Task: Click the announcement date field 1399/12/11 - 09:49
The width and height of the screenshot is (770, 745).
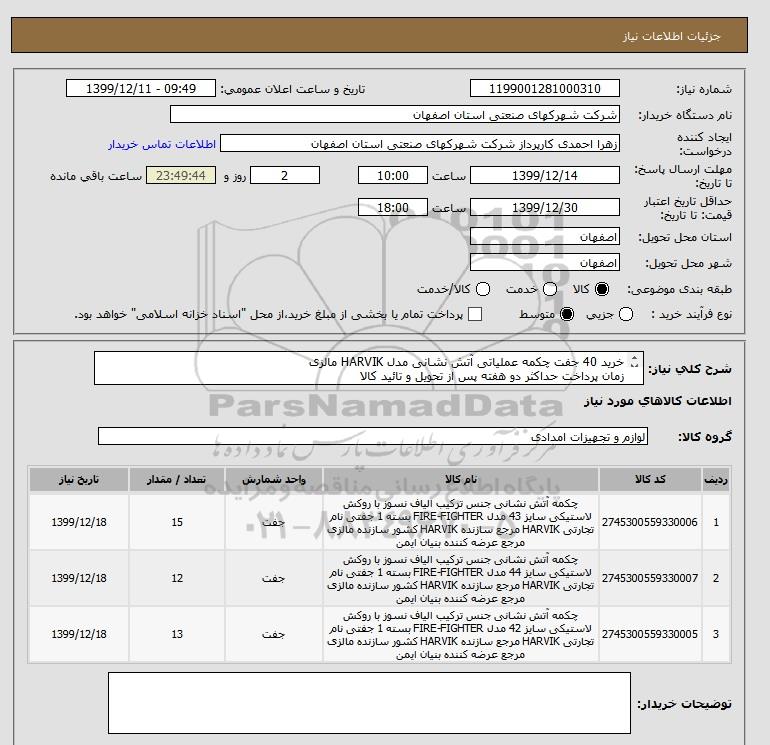Action: (x=141, y=88)
